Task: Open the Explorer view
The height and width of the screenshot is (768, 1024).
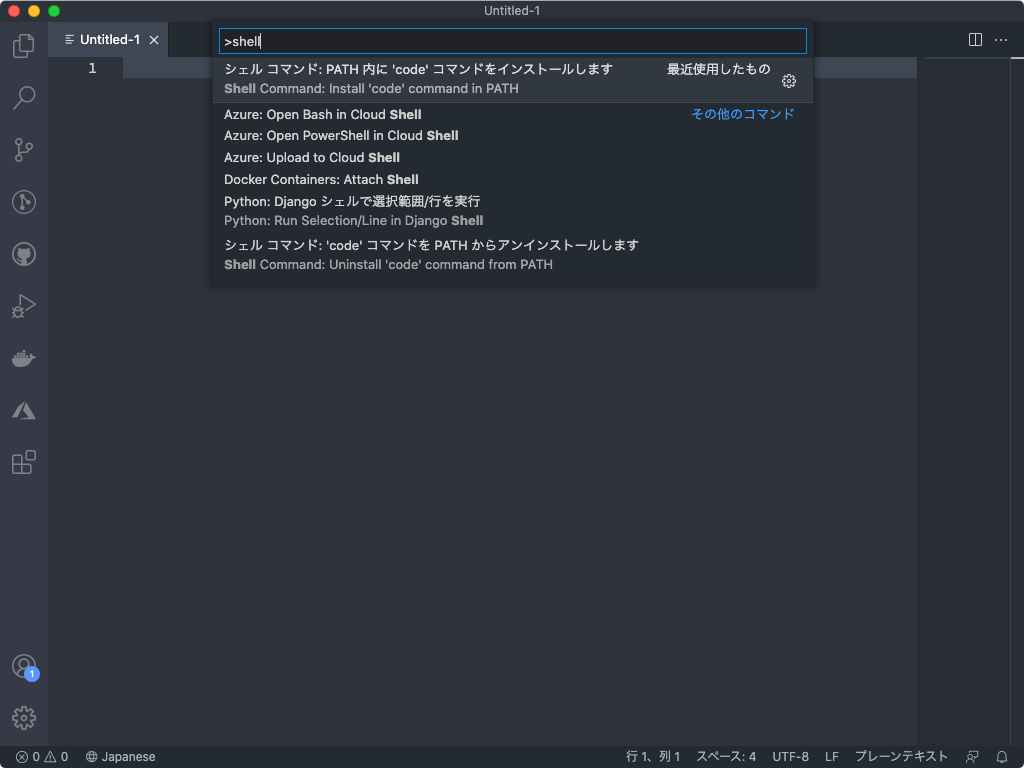Action: pyautogui.click(x=23, y=45)
